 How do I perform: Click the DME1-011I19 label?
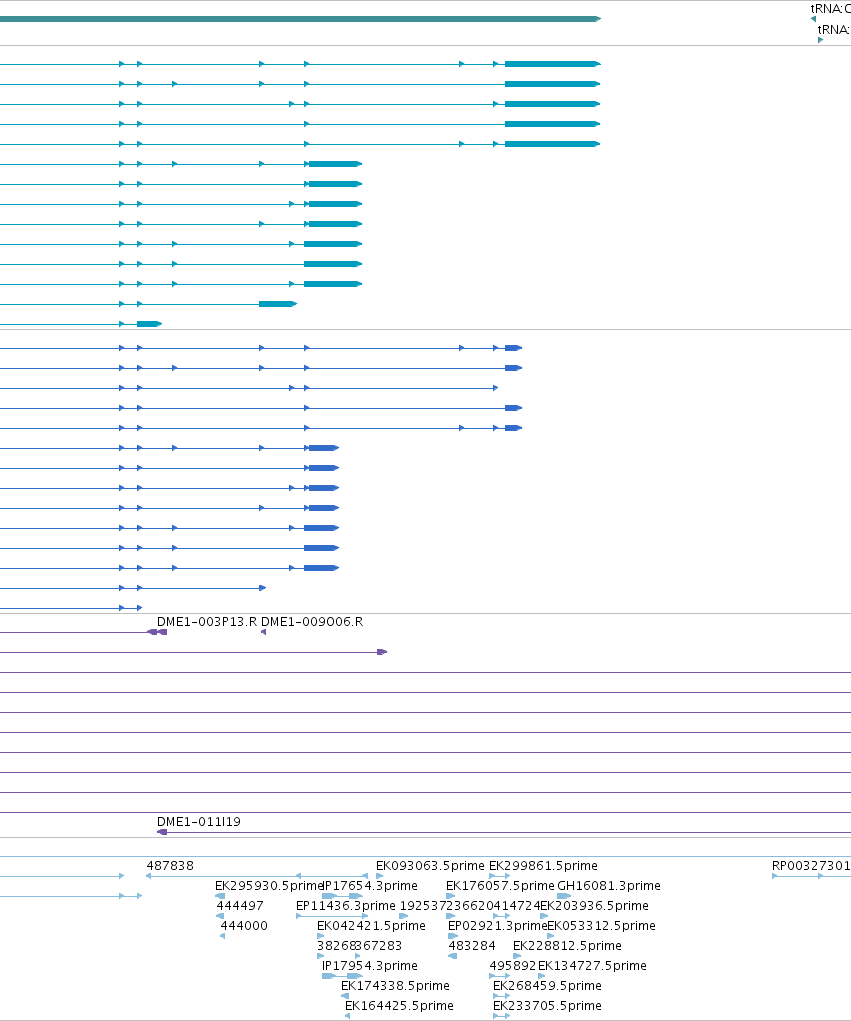coord(199,822)
